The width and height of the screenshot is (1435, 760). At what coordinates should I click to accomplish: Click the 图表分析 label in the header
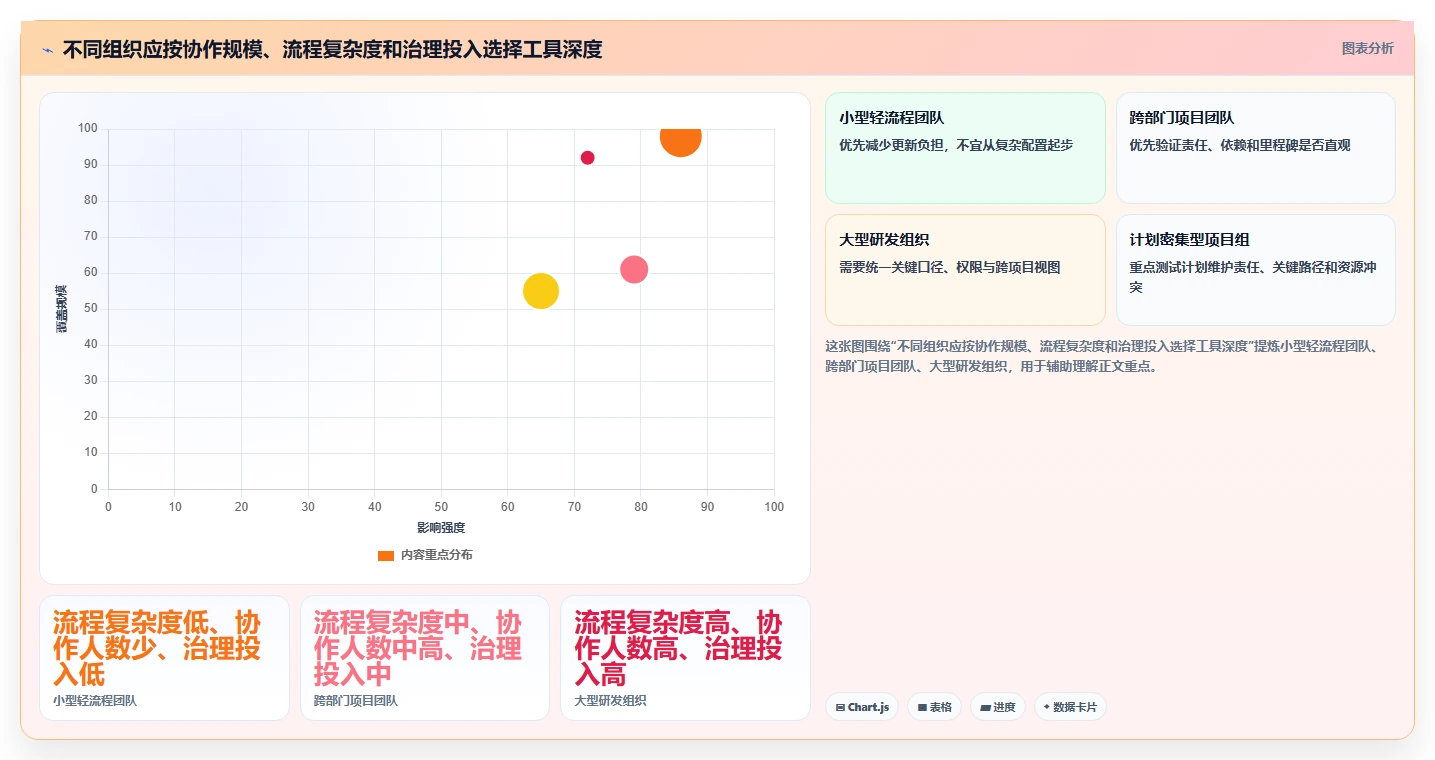[x=1367, y=48]
